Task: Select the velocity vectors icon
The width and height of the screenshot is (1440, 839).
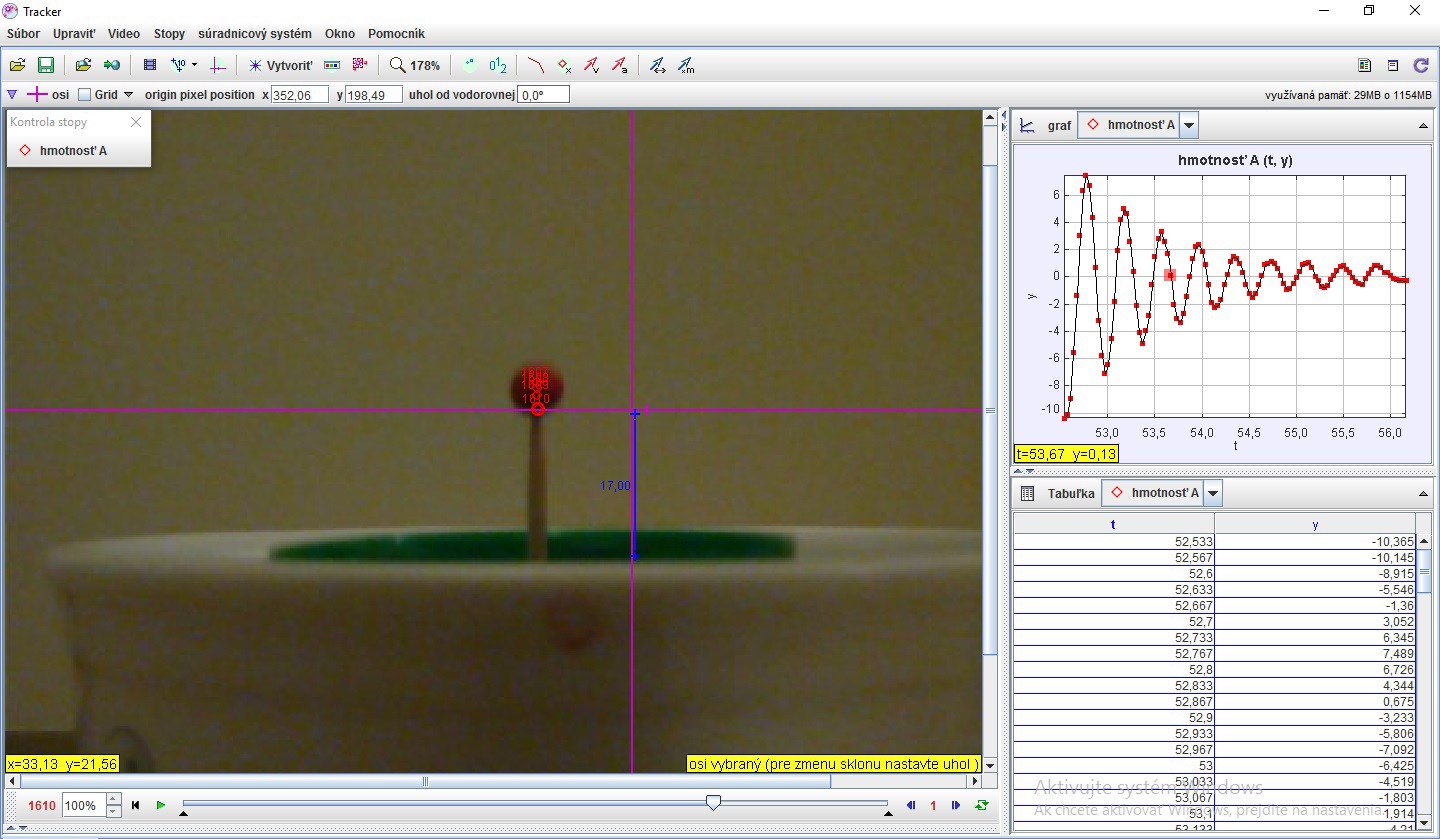Action: point(594,65)
